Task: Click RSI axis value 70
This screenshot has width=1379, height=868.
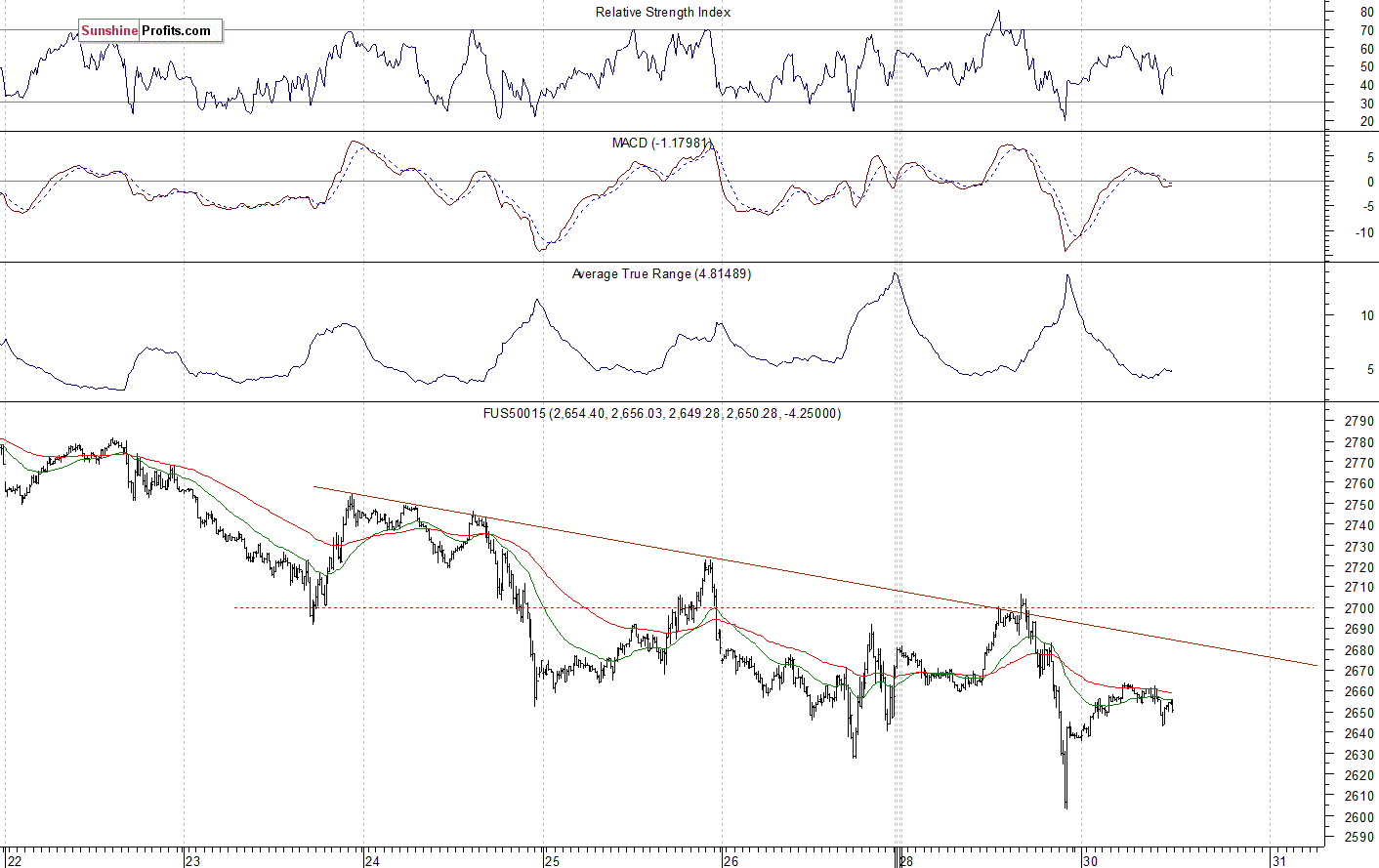Action: click(x=1366, y=30)
